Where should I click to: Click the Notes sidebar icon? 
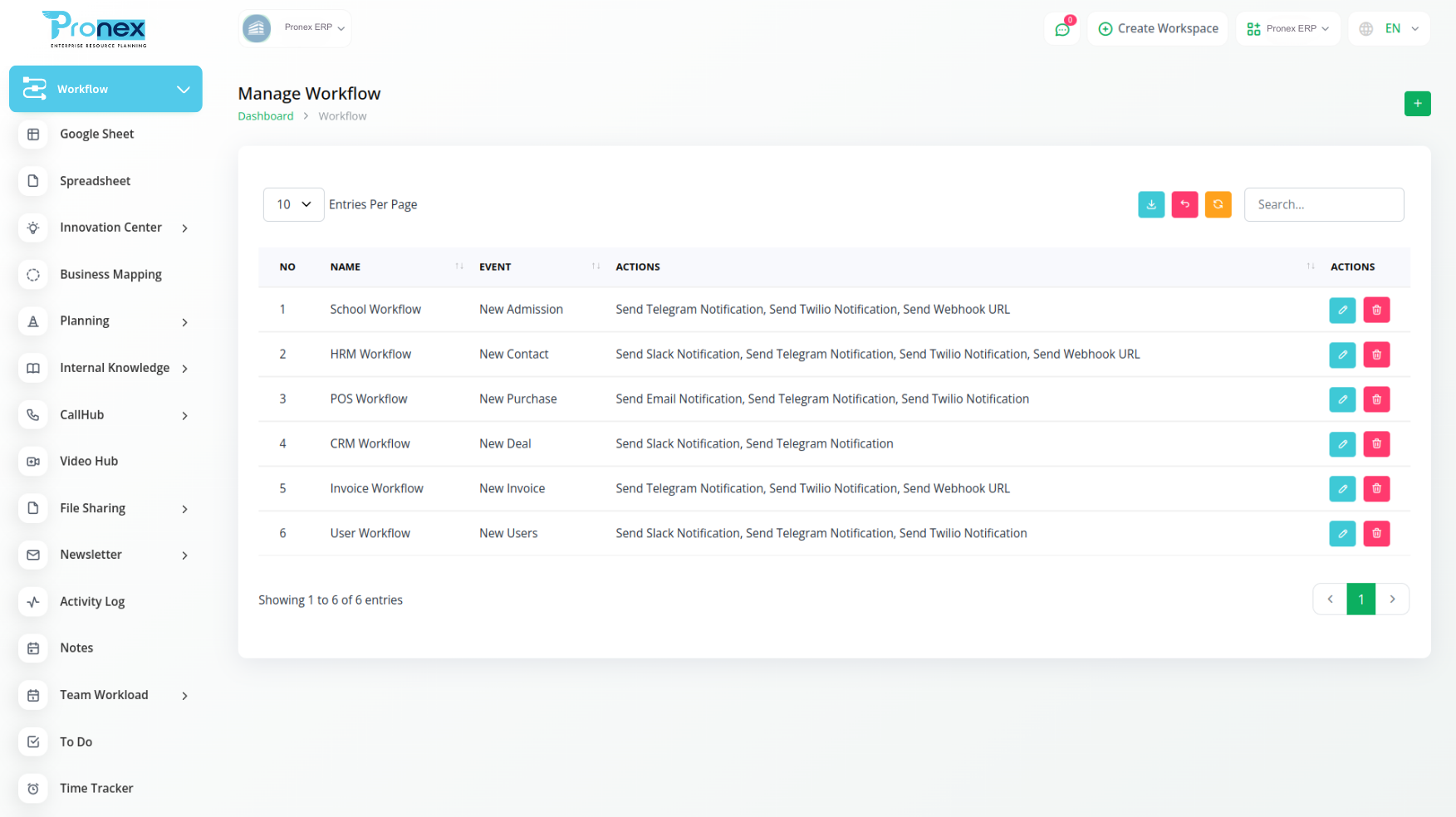(x=33, y=648)
